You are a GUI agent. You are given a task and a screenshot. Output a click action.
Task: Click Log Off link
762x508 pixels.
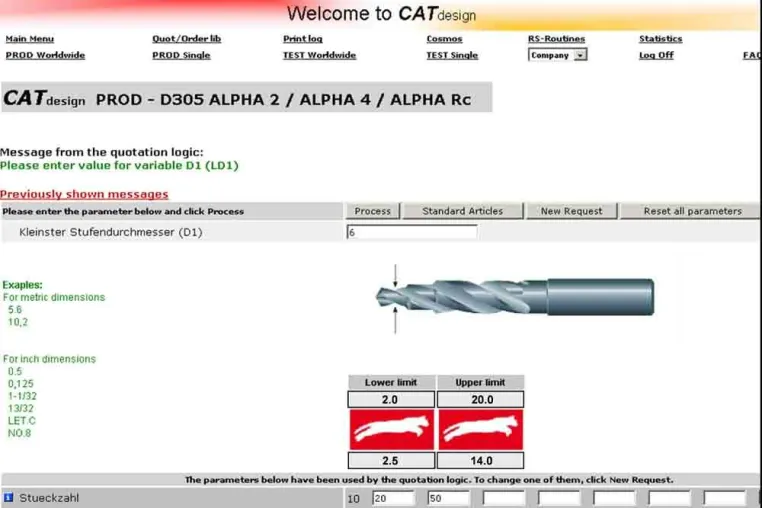click(x=656, y=55)
